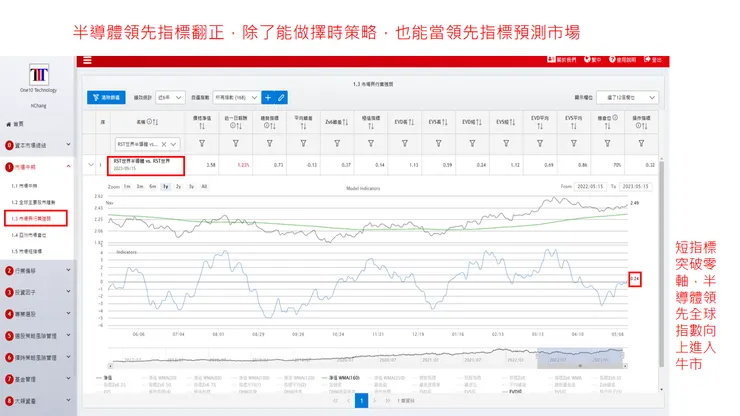Toggle the WMA(250) legend series
The height and width of the screenshot is (416, 740).
point(386,378)
